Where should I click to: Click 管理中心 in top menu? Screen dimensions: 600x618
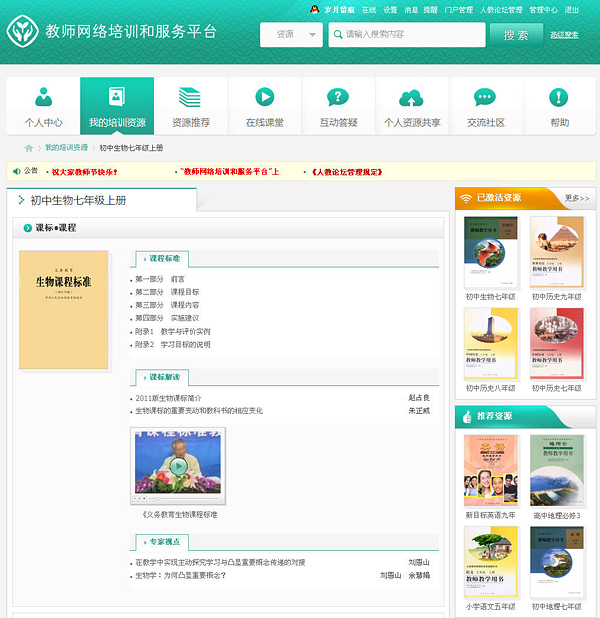point(543,10)
